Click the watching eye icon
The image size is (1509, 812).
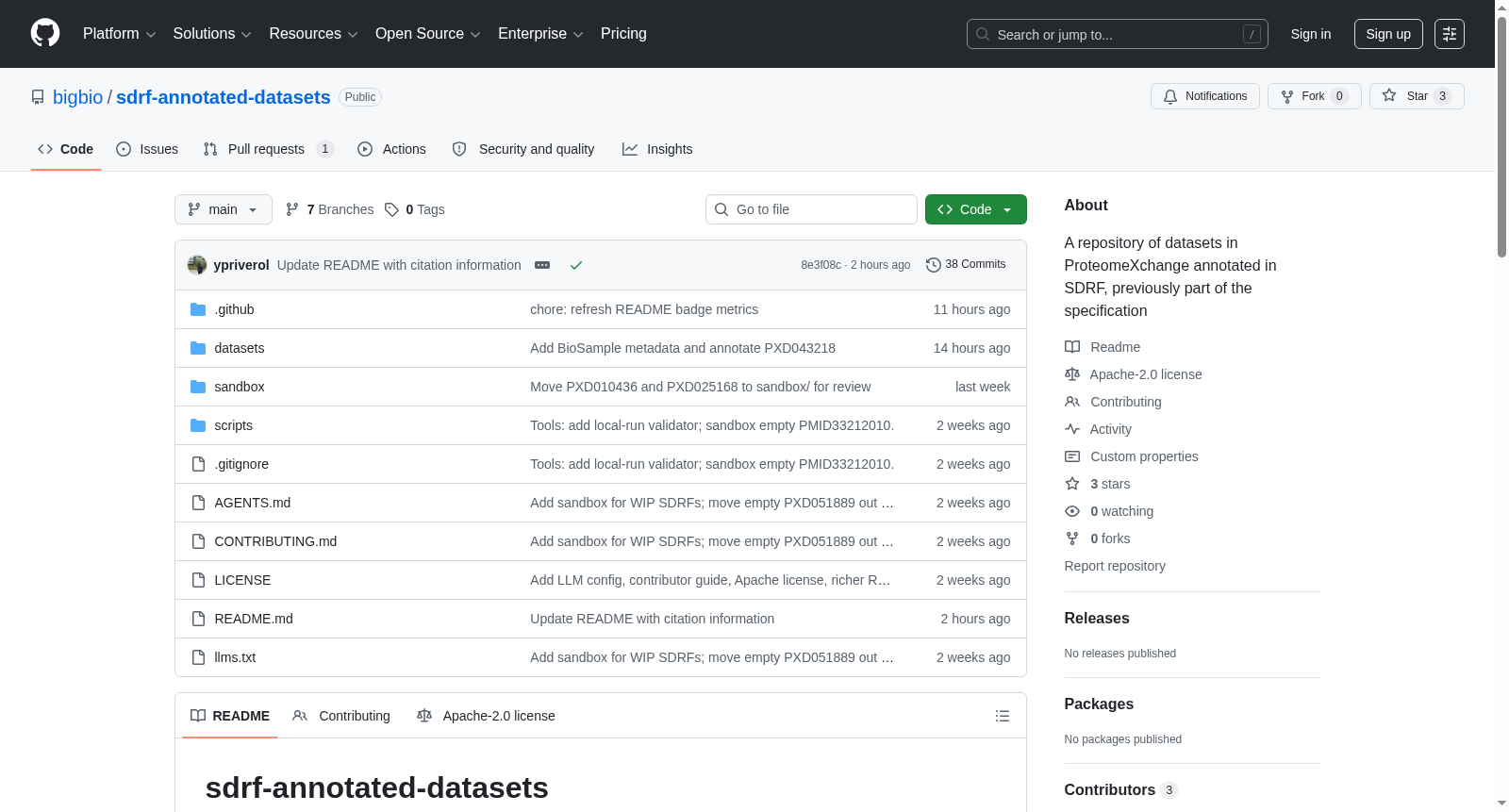tap(1072, 511)
